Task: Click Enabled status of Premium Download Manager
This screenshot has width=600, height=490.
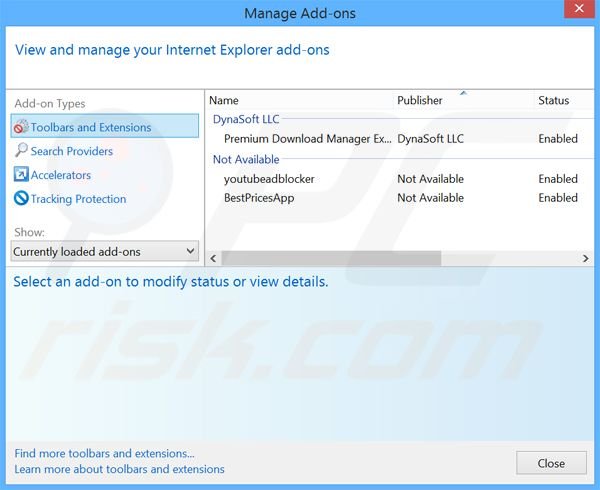Action: click(x=558, y=139)
